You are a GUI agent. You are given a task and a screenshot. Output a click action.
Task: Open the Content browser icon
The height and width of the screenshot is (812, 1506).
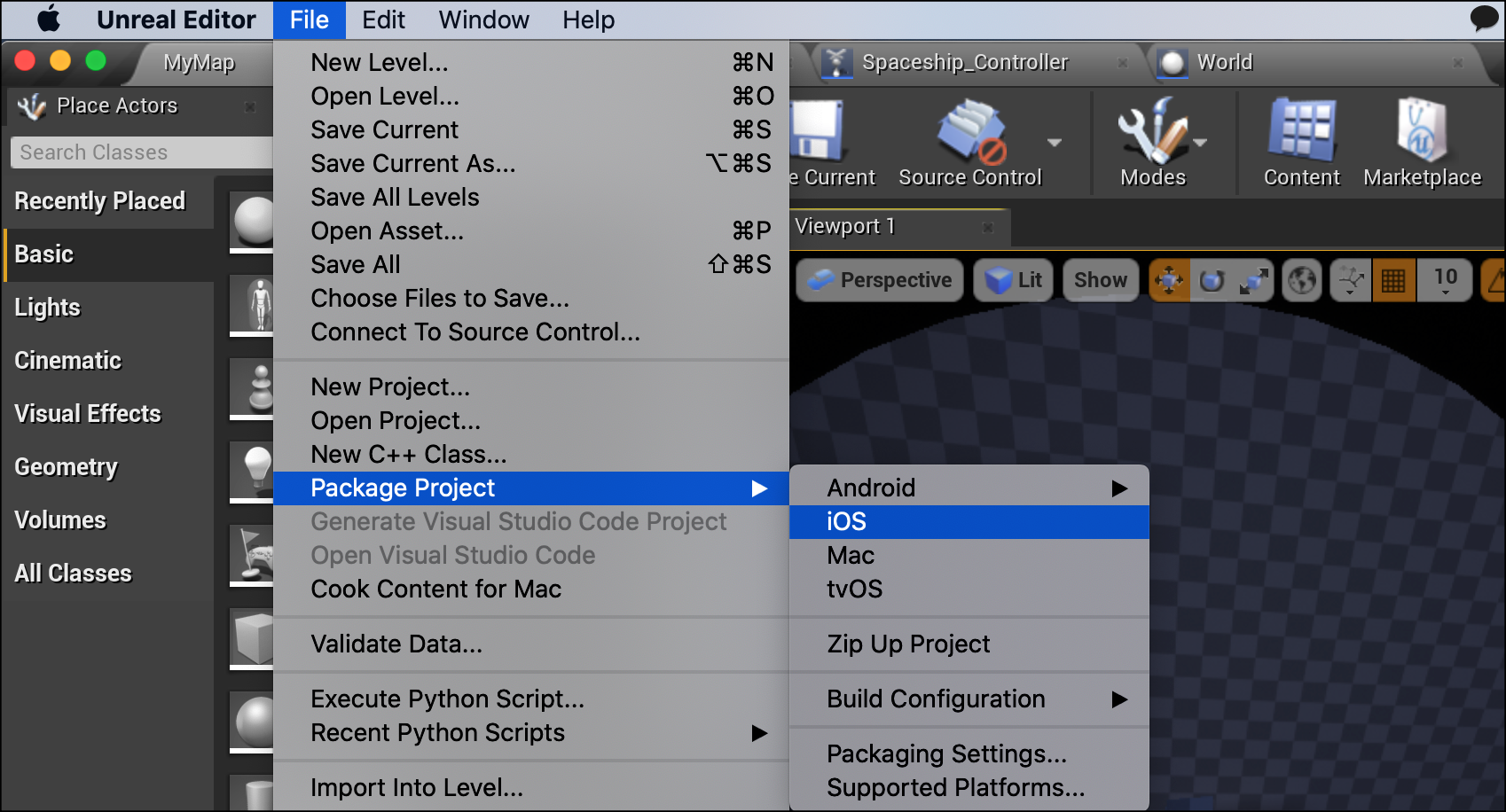click(x=1301, y=130)
